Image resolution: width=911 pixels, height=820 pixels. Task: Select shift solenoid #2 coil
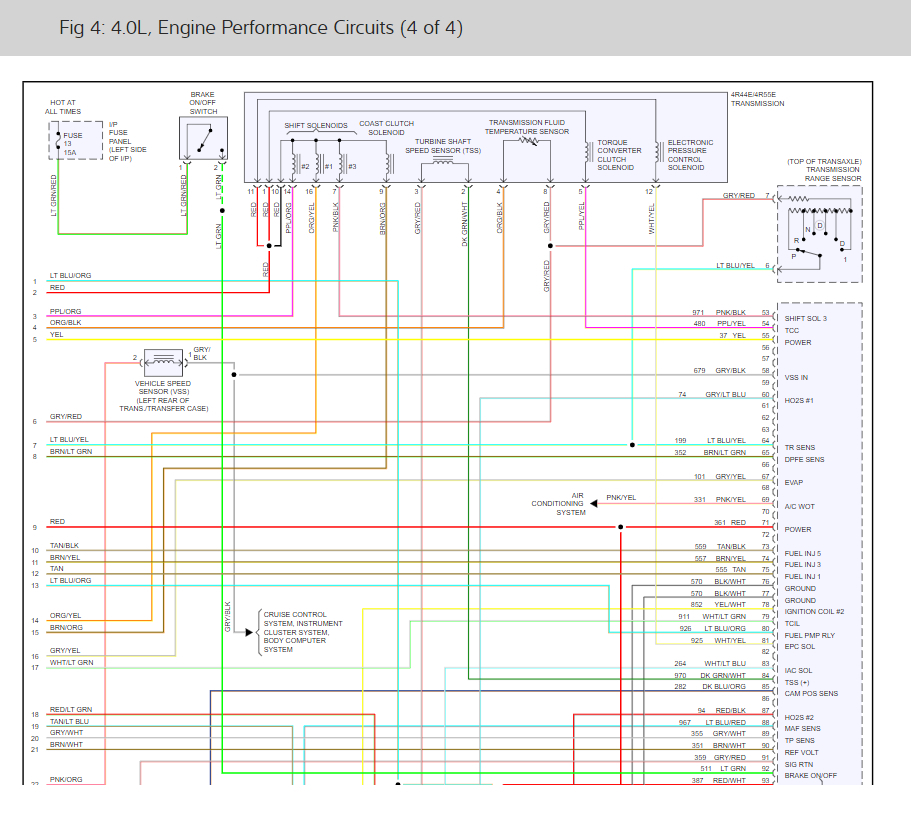295,165
